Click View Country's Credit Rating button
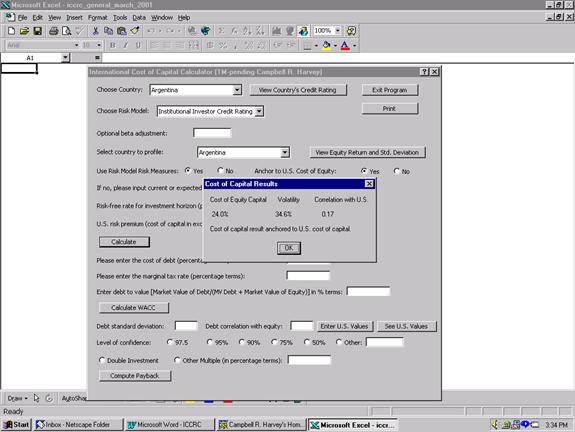The width and height of the screenshot is (575, 432). (298, 90)
